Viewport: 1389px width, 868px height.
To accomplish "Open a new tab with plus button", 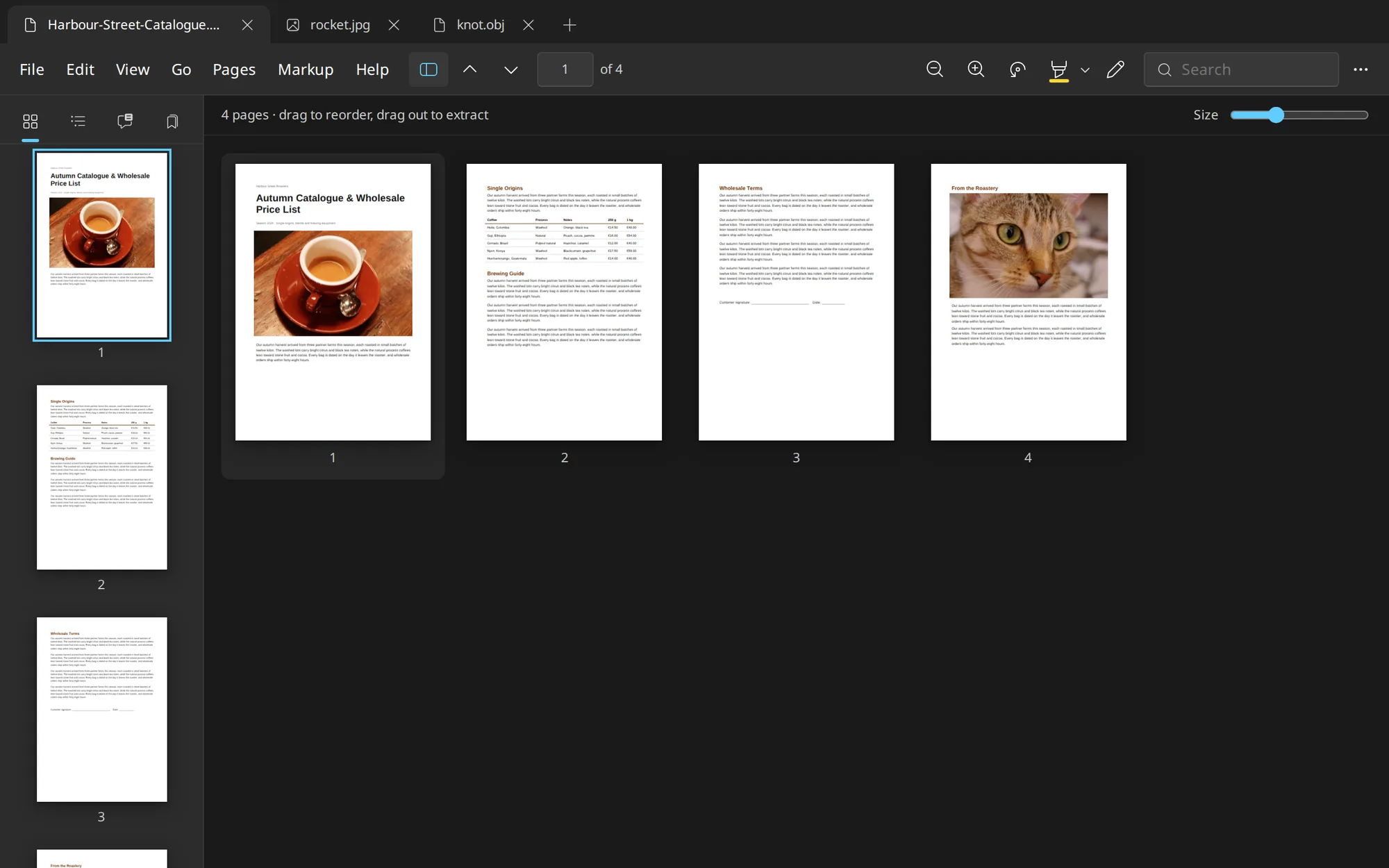I will click(x=569, y=25).
